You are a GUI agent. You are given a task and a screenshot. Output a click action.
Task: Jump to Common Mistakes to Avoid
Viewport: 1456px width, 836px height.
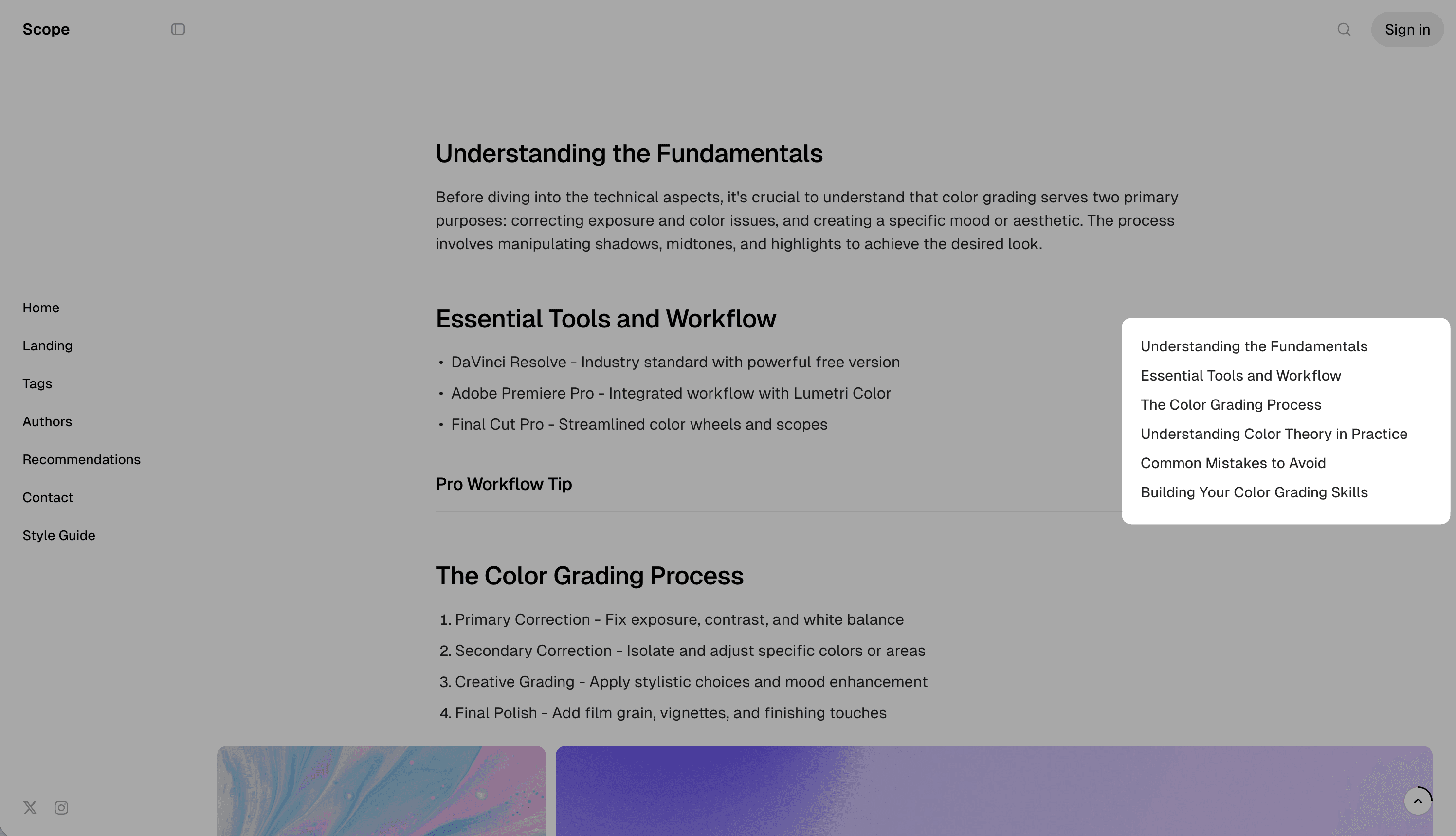[x=1233, y=463]
